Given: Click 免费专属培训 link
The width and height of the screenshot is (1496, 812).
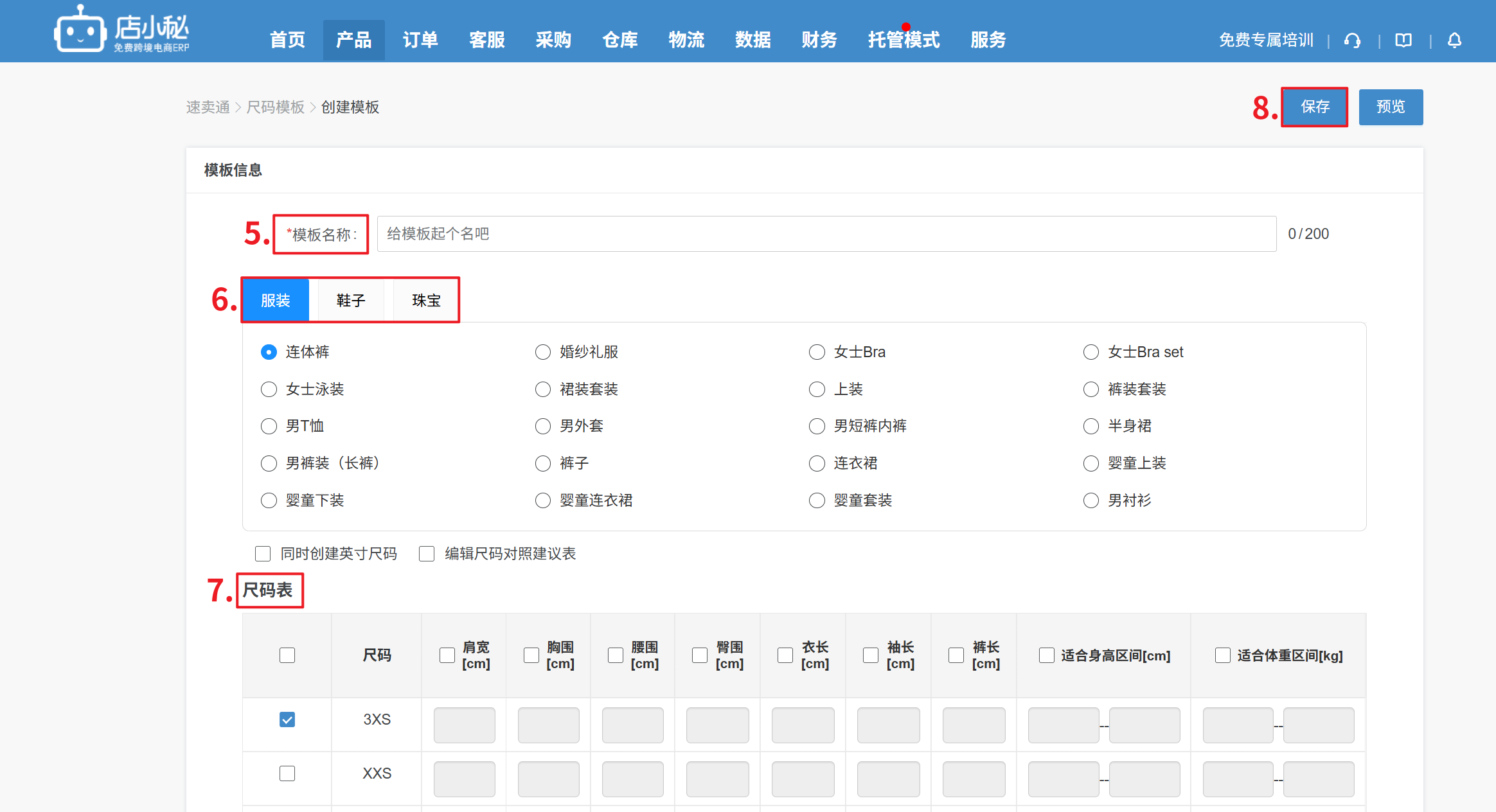Looking at the screenshot, I should 1266,40.
